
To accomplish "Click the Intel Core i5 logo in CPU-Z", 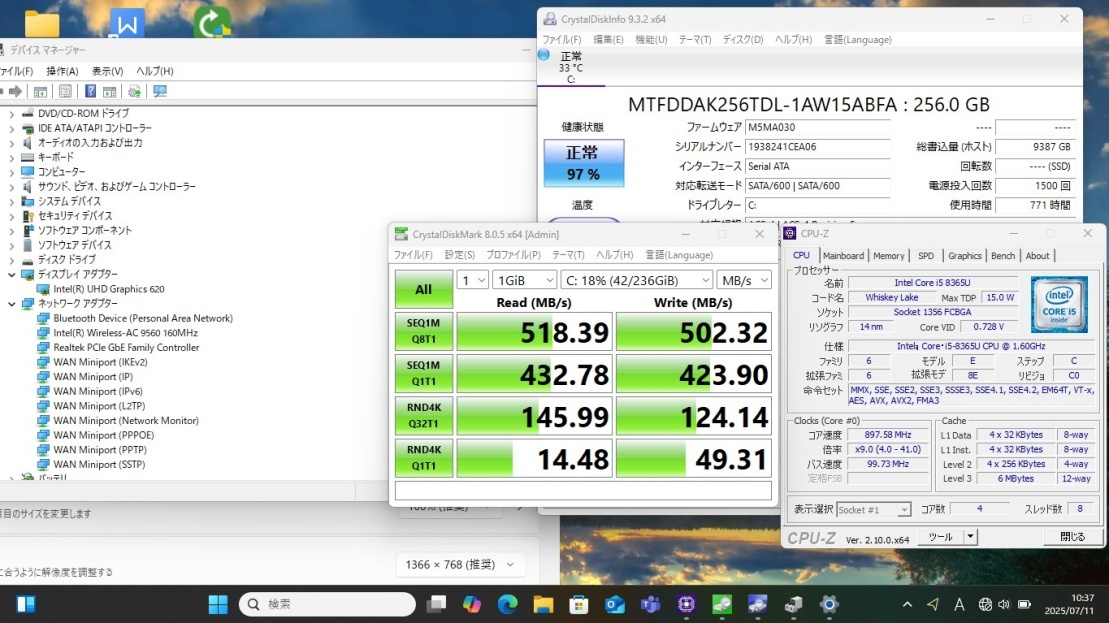I will pyautogui.click(x=1059, y=305).
